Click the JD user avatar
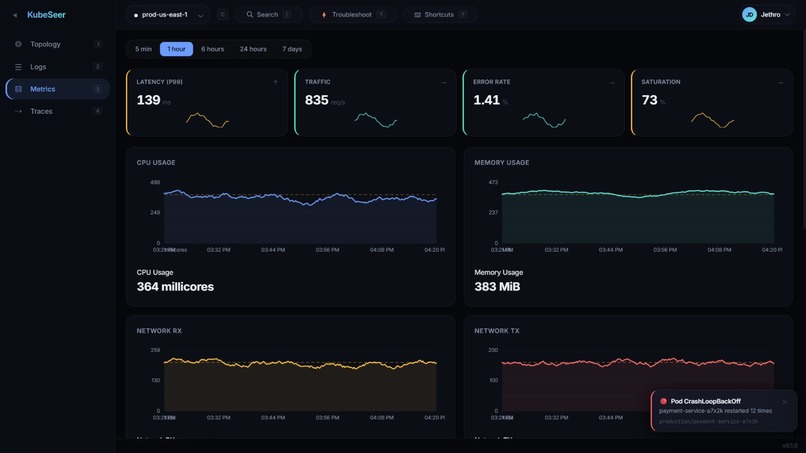806x453 pixels. coord(749,15)
